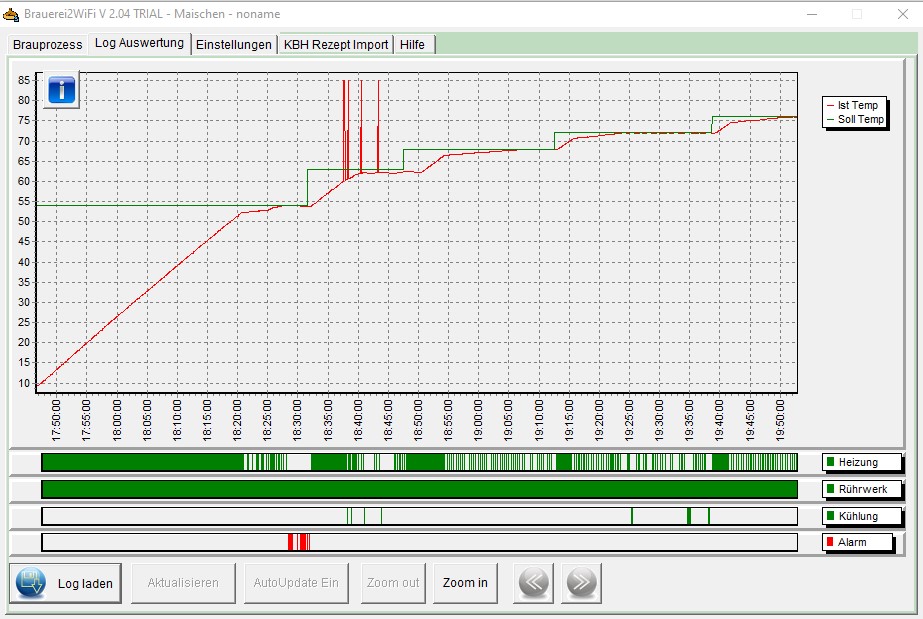Click the Log laden button
This screenshot has height=619, width=923.
pos(84,583)
